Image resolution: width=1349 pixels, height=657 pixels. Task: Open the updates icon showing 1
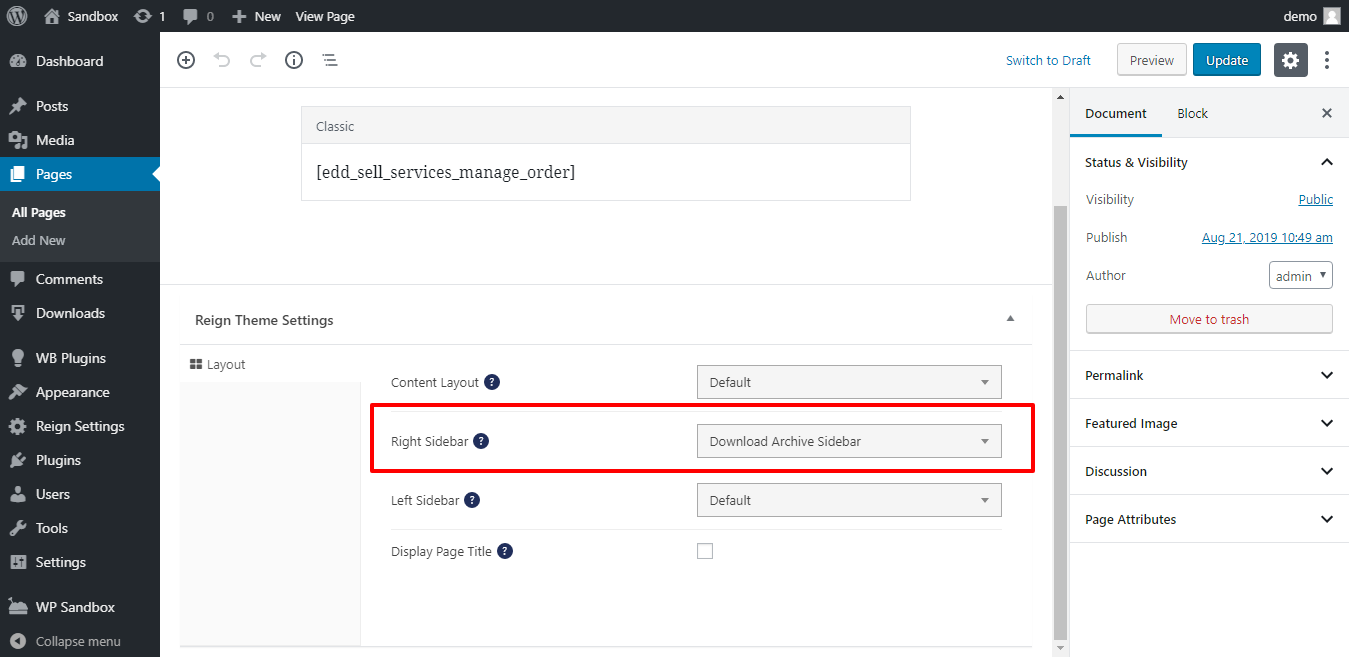149,16
